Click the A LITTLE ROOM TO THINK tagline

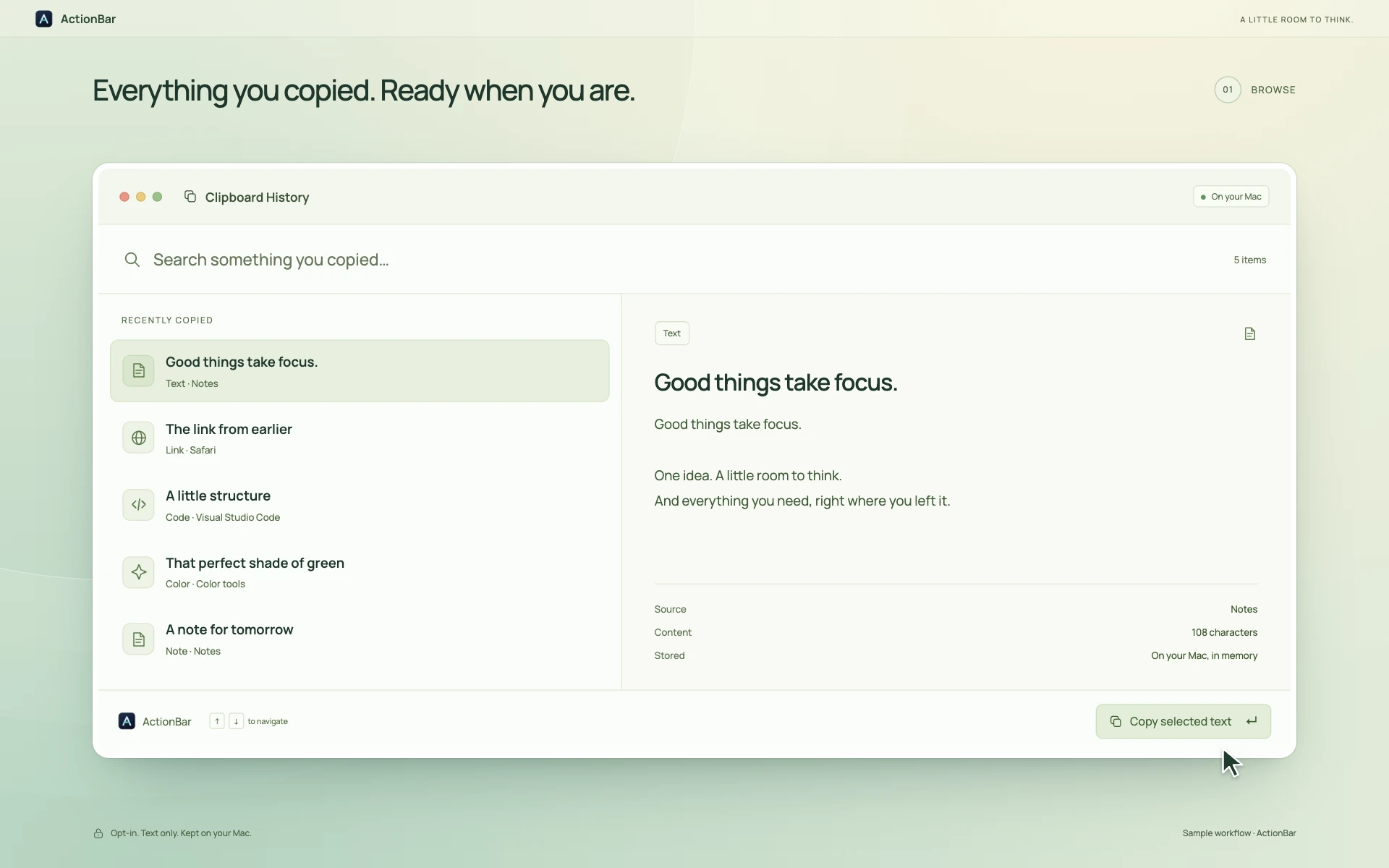1296,20
